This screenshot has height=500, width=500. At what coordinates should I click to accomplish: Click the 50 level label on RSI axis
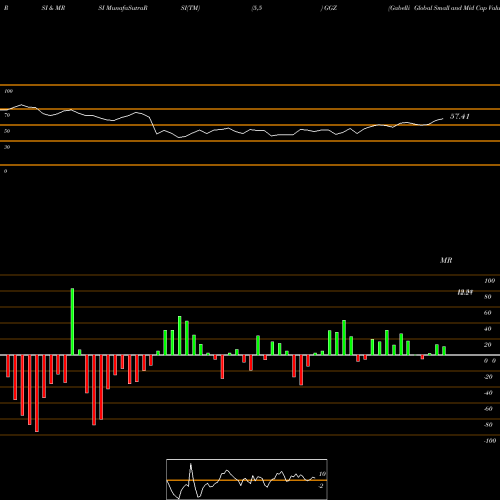tap(7, 131)
